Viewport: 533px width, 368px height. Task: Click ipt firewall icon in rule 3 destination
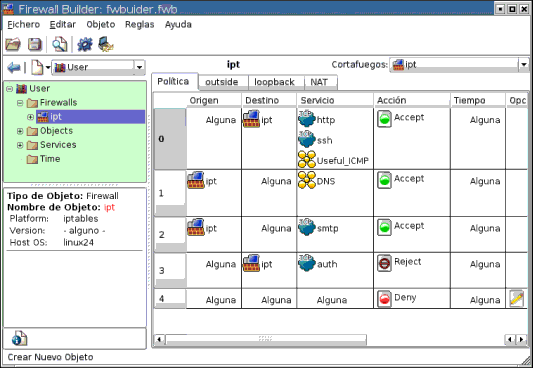[251, 263]
